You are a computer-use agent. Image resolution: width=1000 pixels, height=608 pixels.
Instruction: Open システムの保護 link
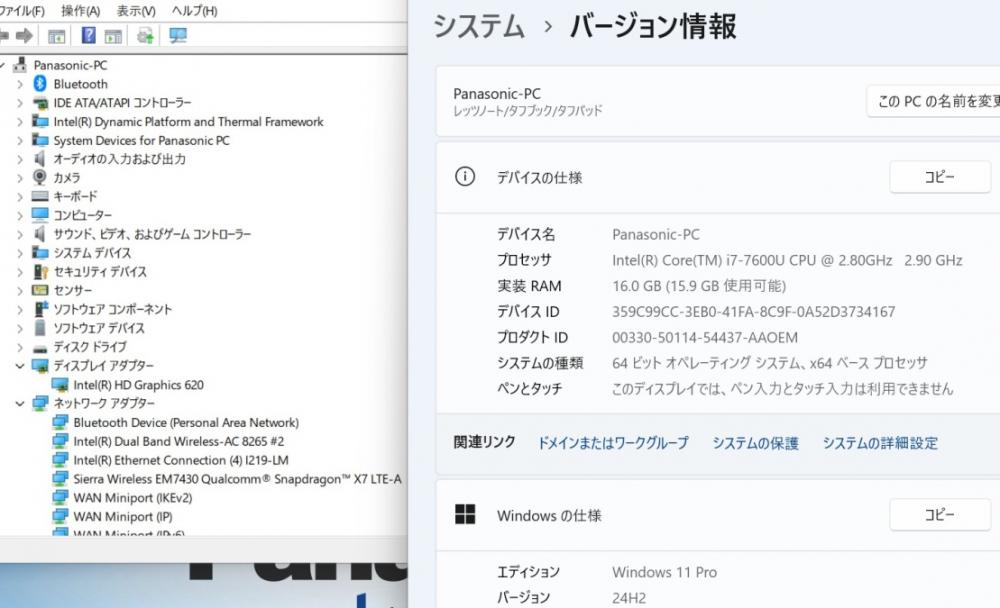755,443
